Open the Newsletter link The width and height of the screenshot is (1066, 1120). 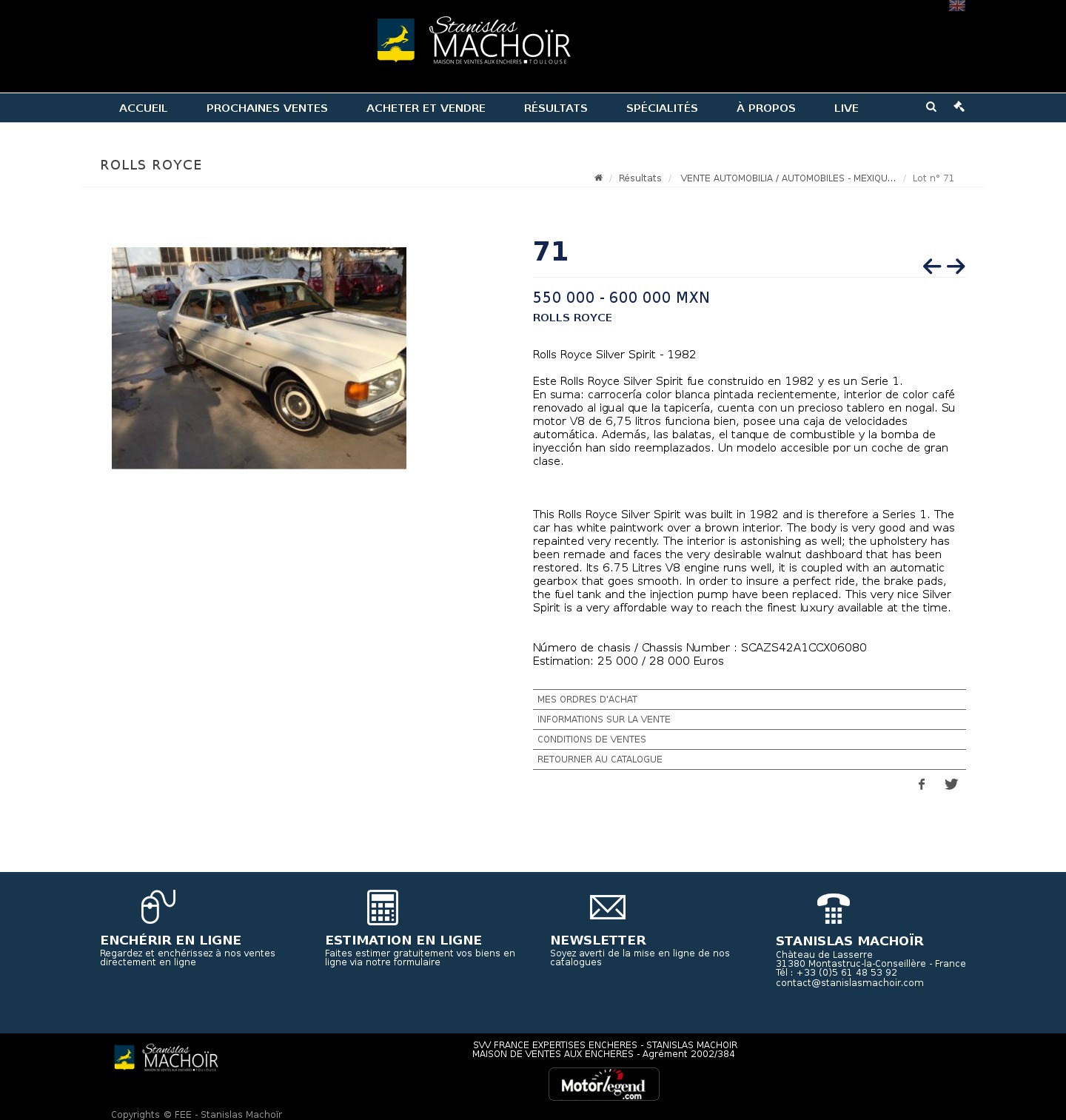[598, 940]
